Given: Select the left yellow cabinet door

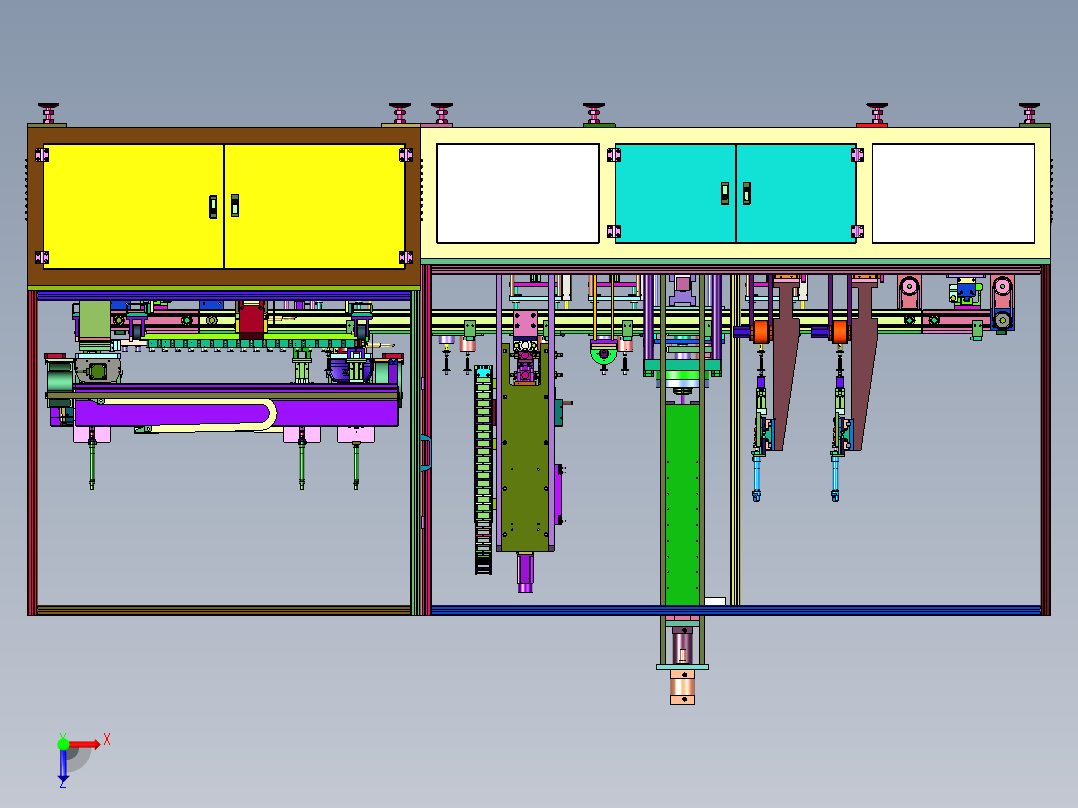Looking at the screenshot, I should (133, 206).
